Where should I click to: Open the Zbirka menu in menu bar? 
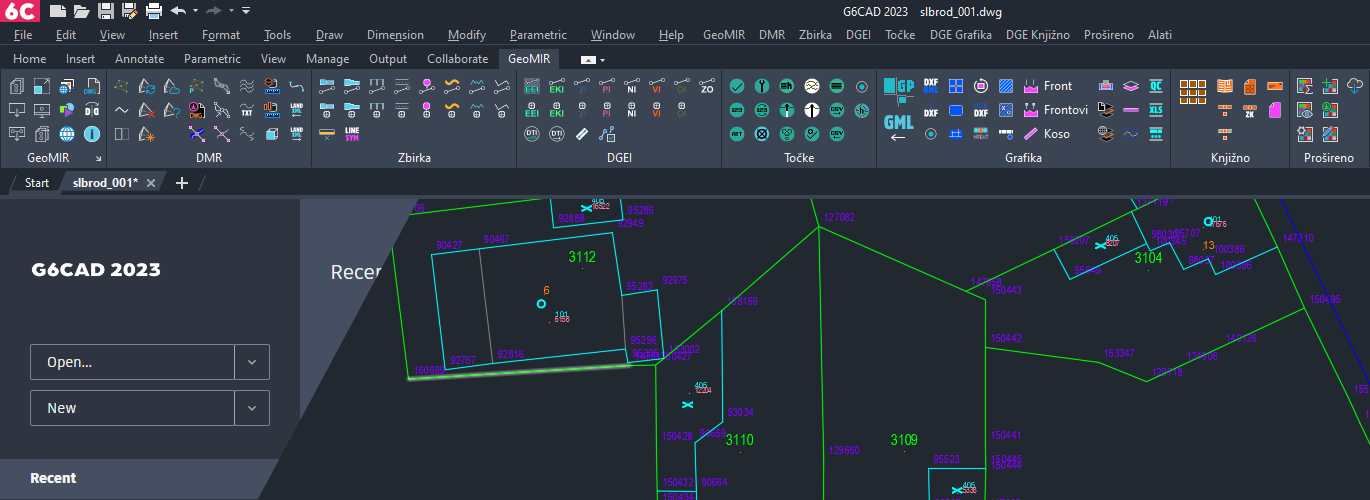(x=816, y=35)
